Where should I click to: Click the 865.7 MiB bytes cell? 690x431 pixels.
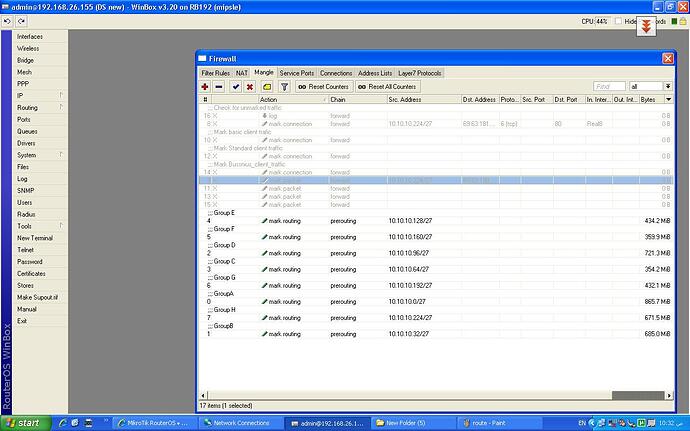tap(657, 302)
